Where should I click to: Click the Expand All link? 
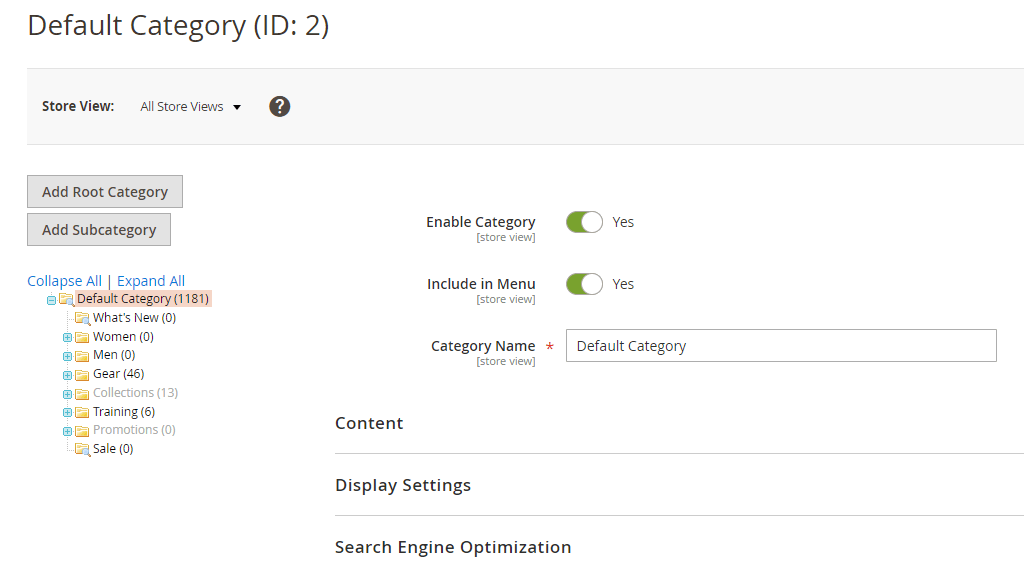[151, 281]
